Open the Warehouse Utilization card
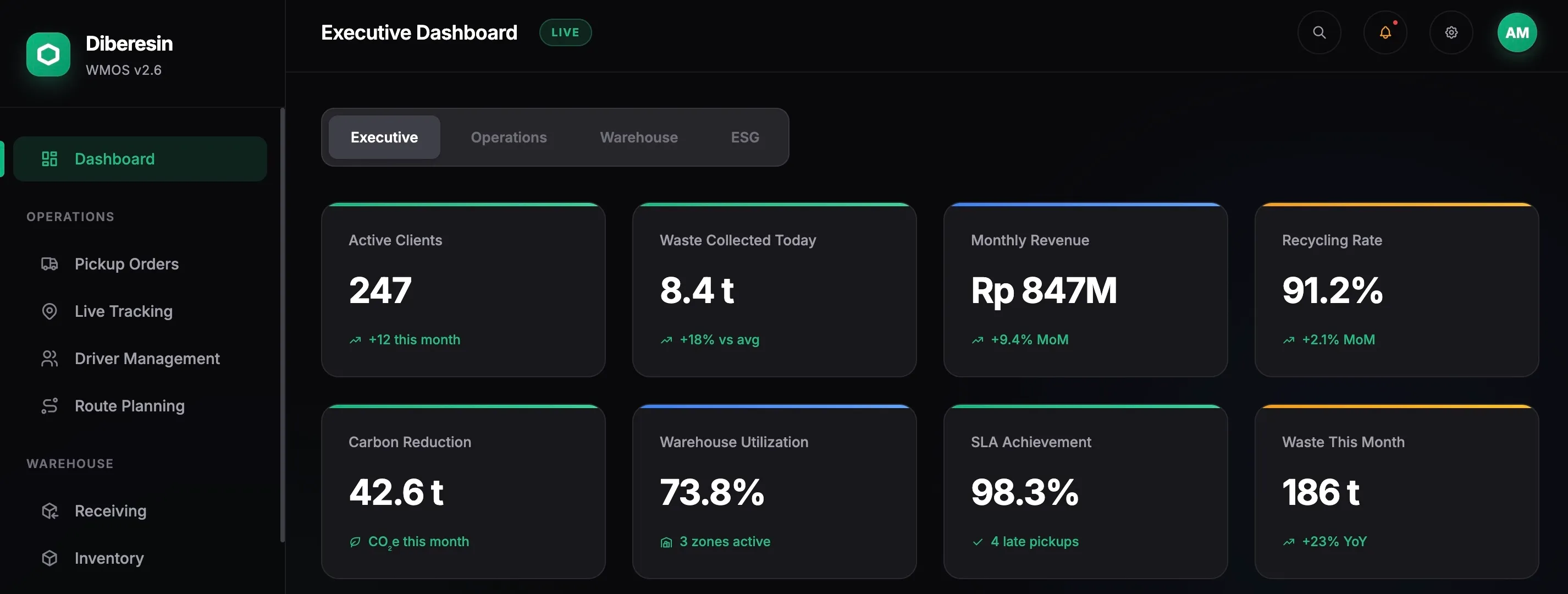 click(x=774, y=491)
